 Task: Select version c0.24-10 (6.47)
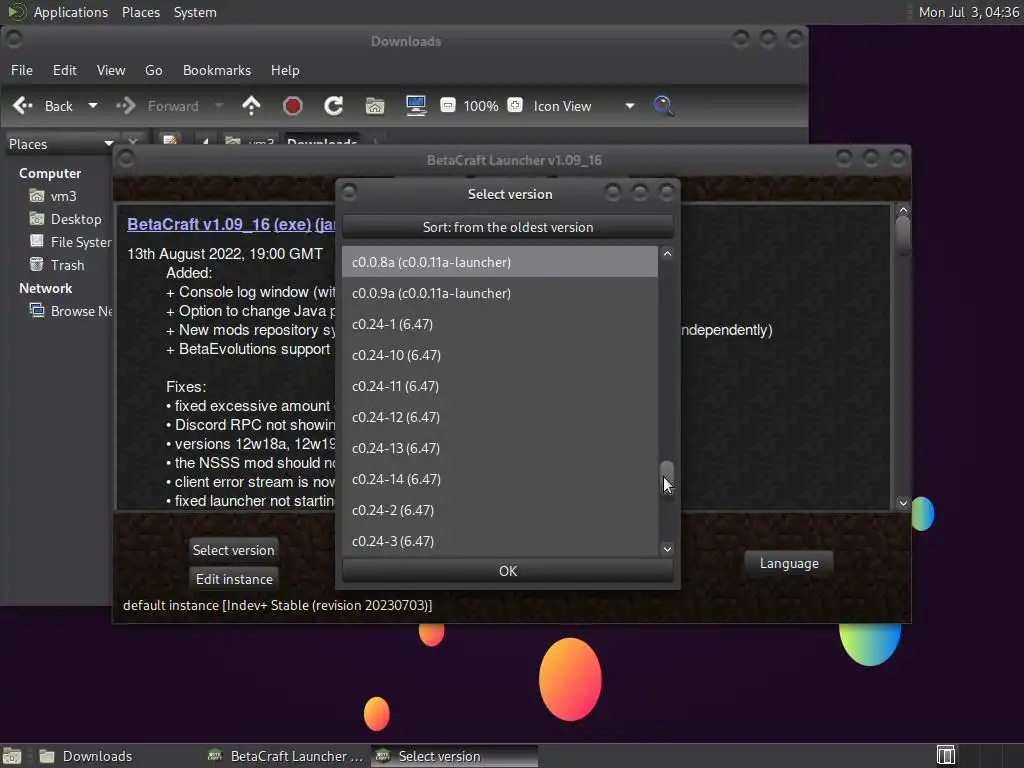pos(500,355)
